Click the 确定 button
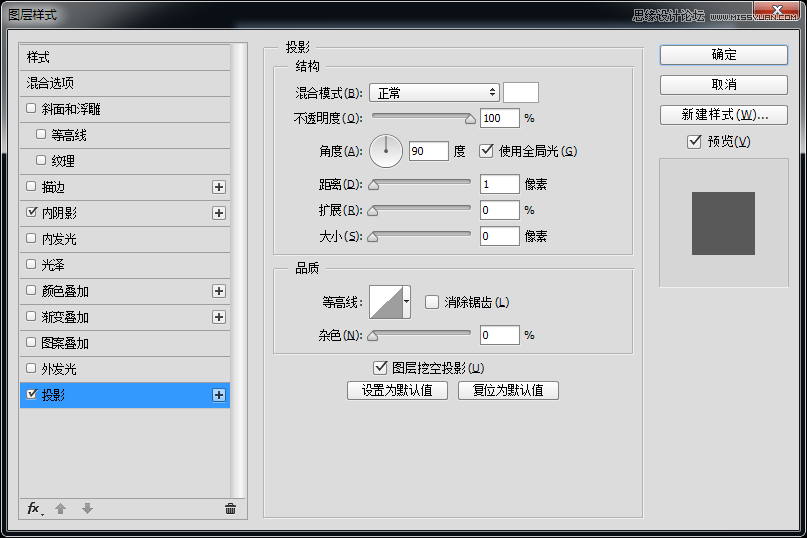This screenshot has height=538, width=807. (x=724, y=55)
